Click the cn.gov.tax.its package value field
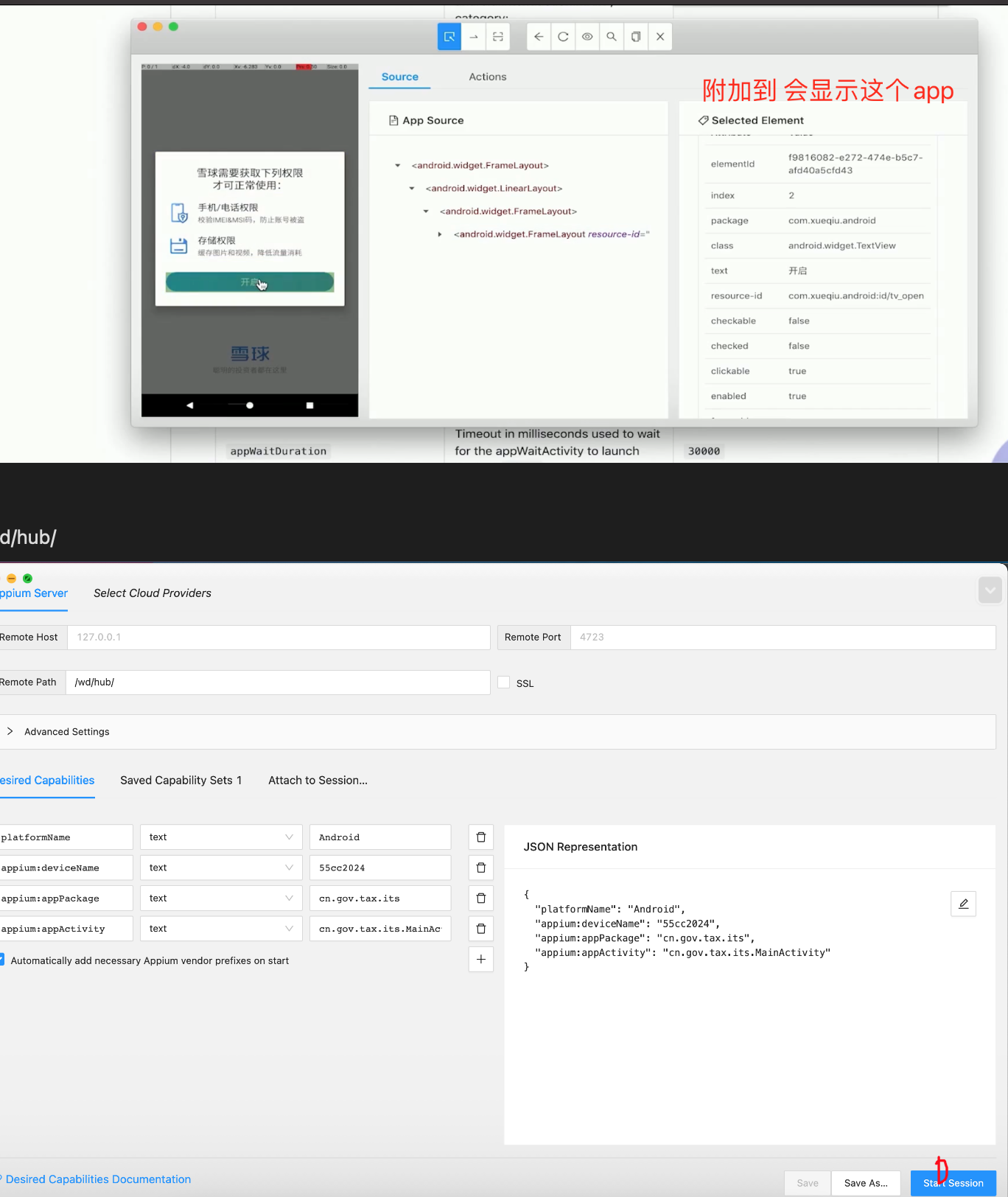Image resolution: width=1008 pixels, height=1197 pixels. pyautogui.click(x=380, y=898)
